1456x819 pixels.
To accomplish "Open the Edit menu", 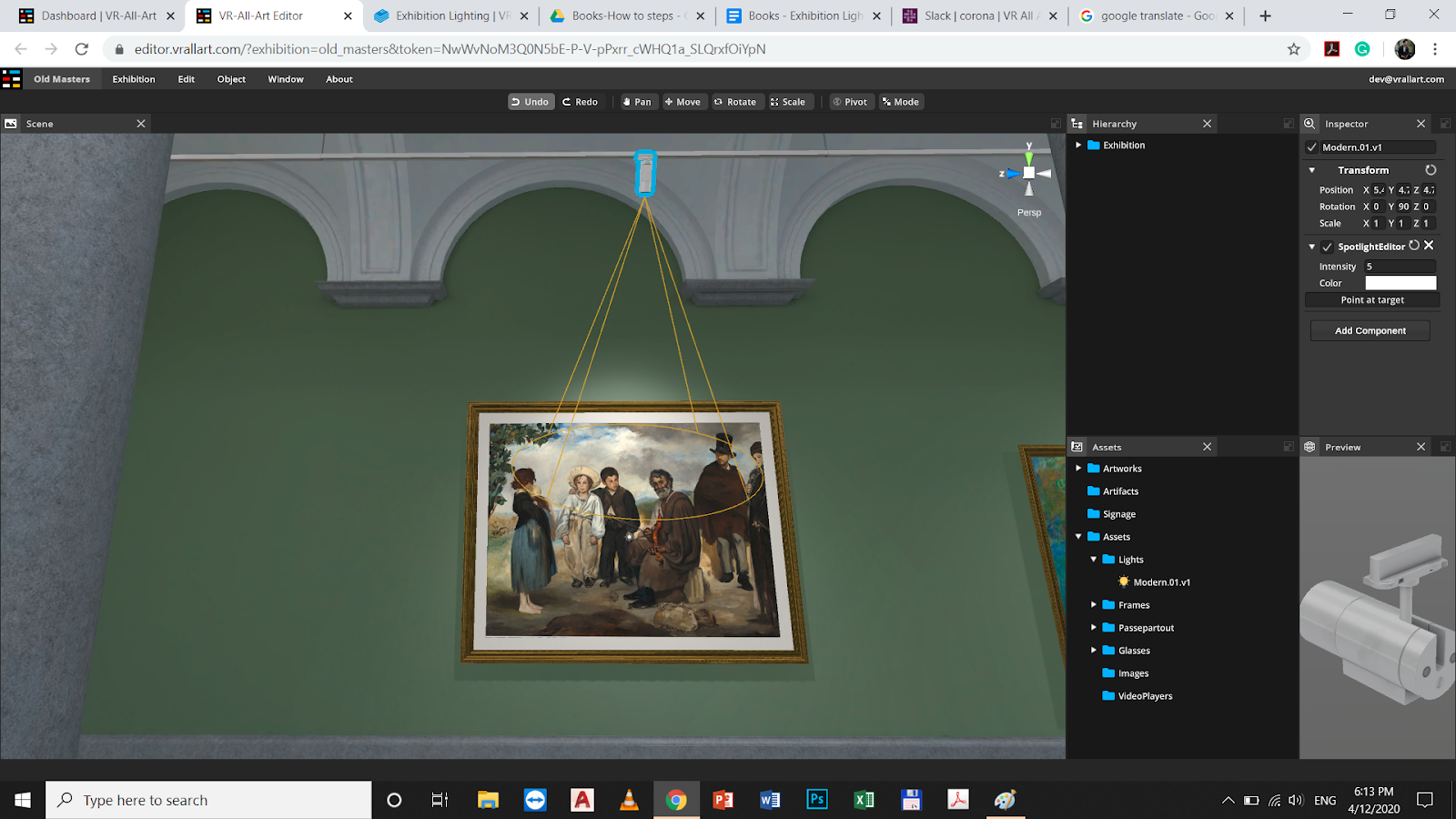I will click(x=187, y=79).
